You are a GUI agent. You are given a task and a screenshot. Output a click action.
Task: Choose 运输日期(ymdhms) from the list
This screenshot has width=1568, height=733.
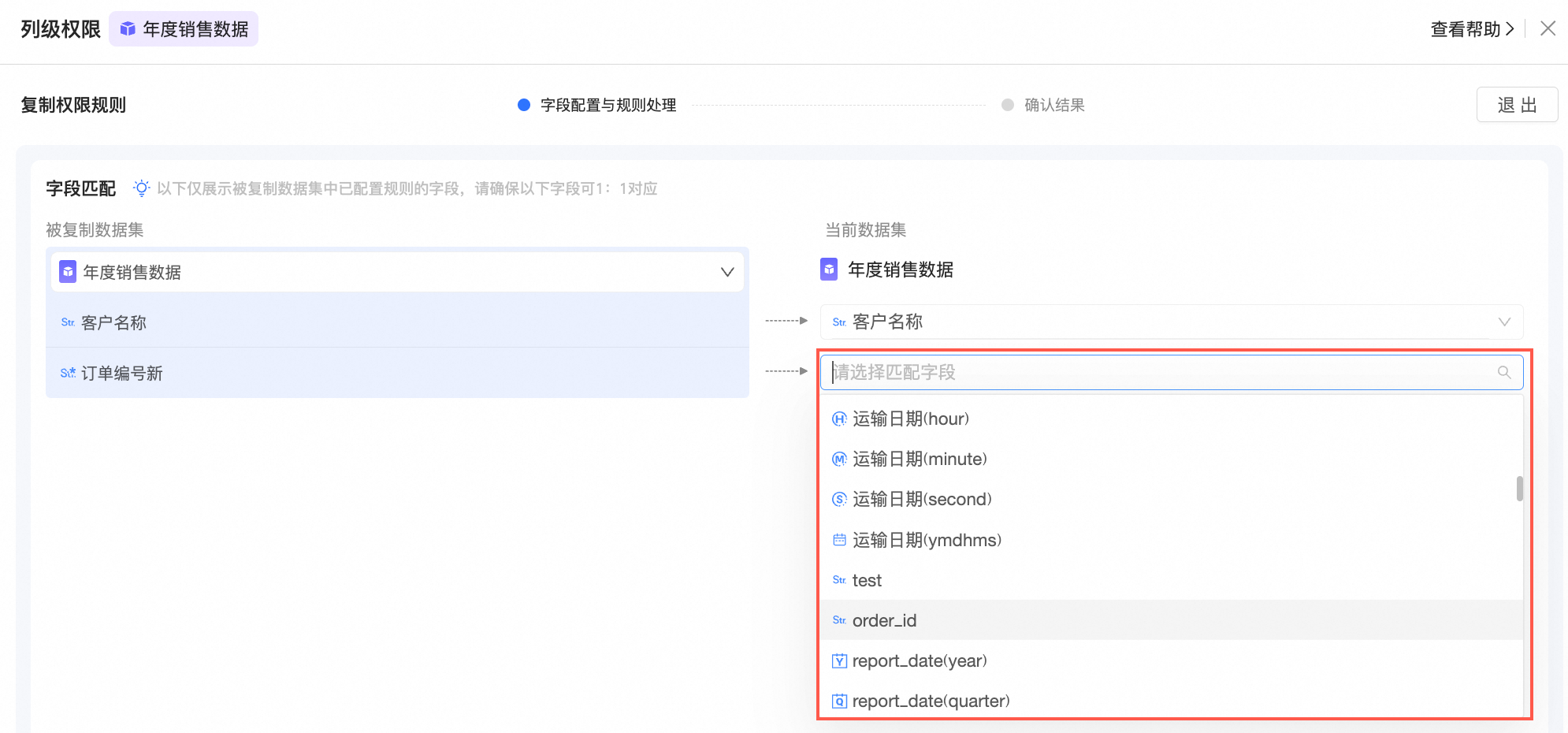(1171, 540)
